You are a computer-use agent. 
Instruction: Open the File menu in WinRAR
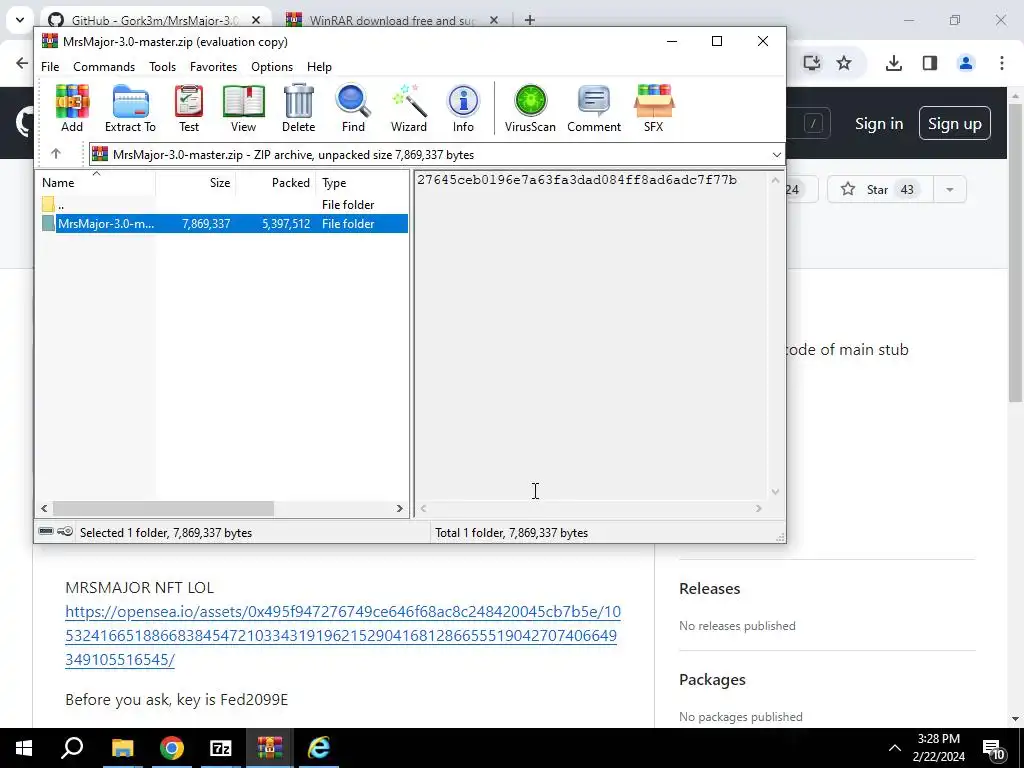tap(50, 67)
